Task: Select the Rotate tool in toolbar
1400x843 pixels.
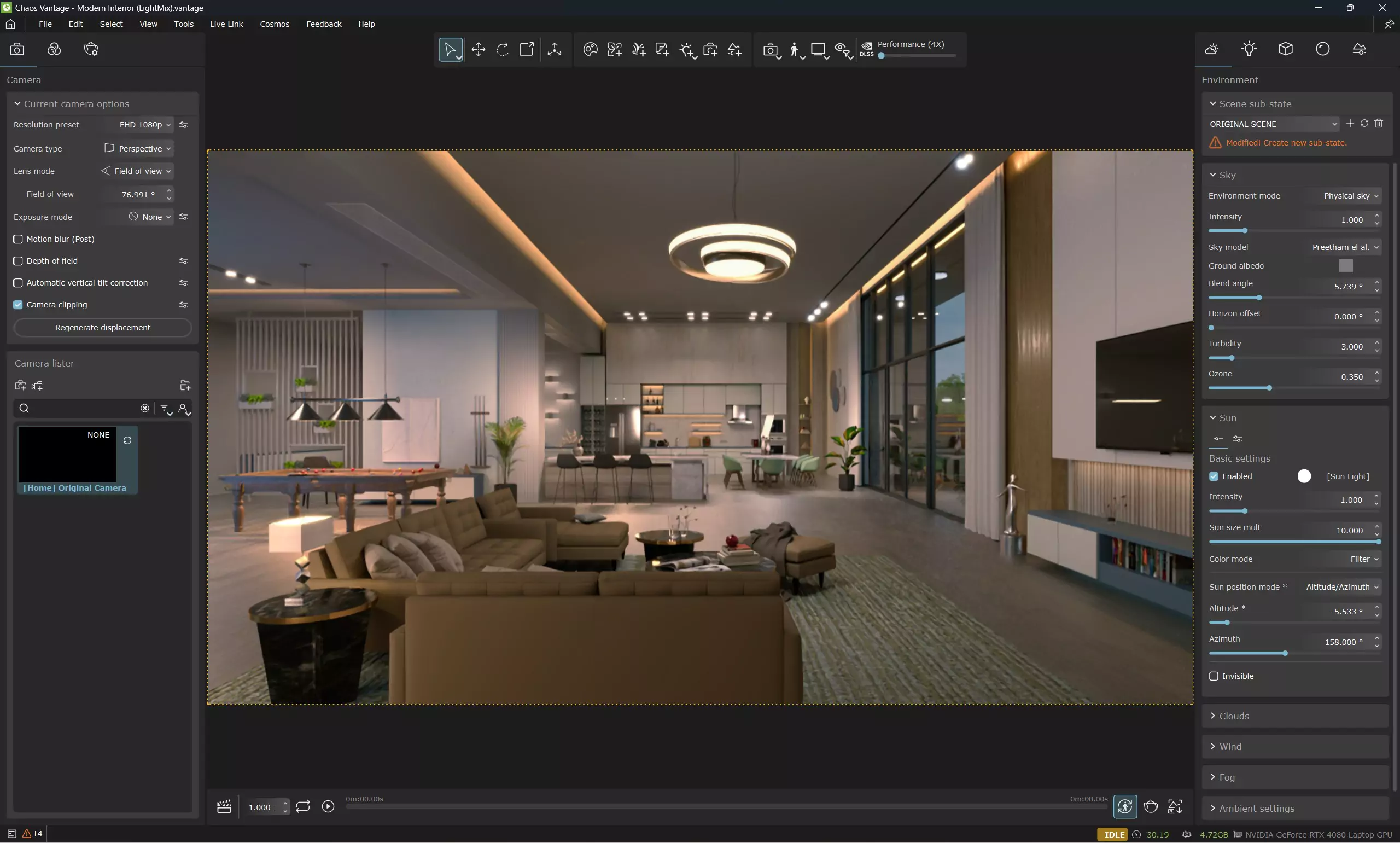Action: click(x=503, y=49)
